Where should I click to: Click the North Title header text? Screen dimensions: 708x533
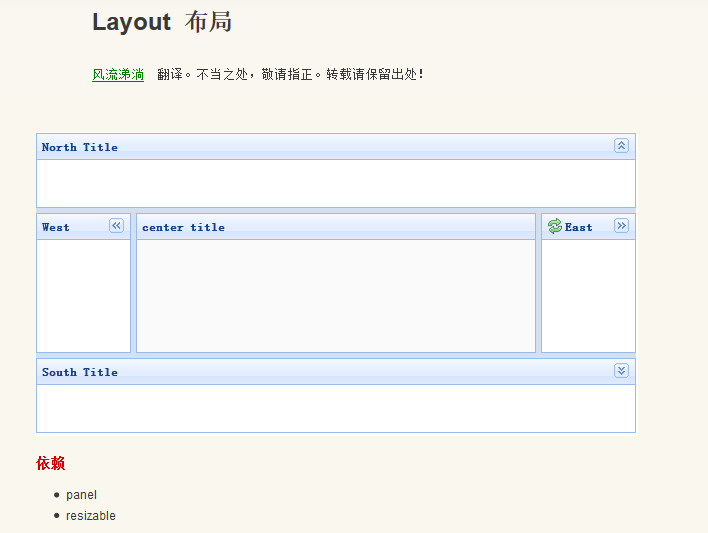pos(79,147)
